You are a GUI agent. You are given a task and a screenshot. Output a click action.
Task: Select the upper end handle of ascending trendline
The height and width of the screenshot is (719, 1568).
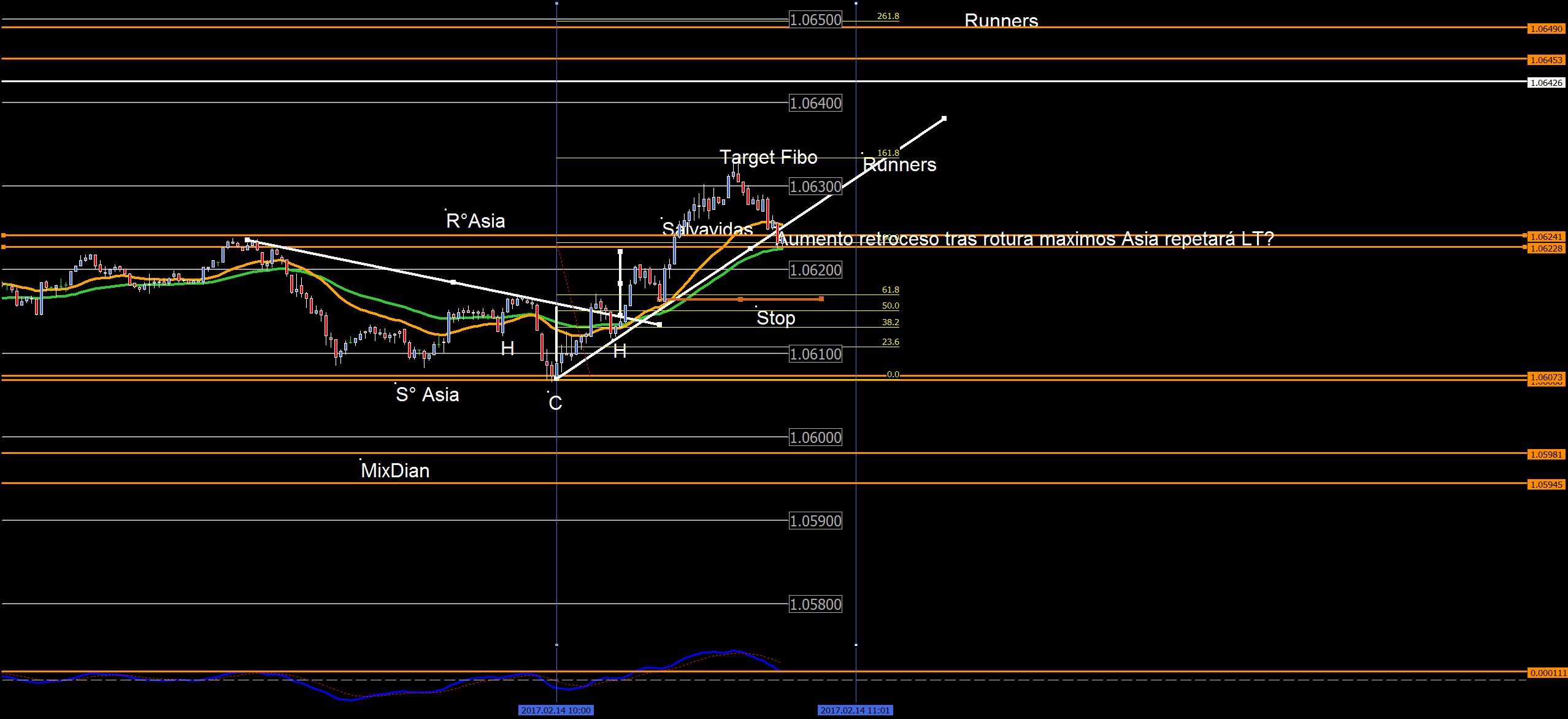pyautogui.click(x=944, y=118)
